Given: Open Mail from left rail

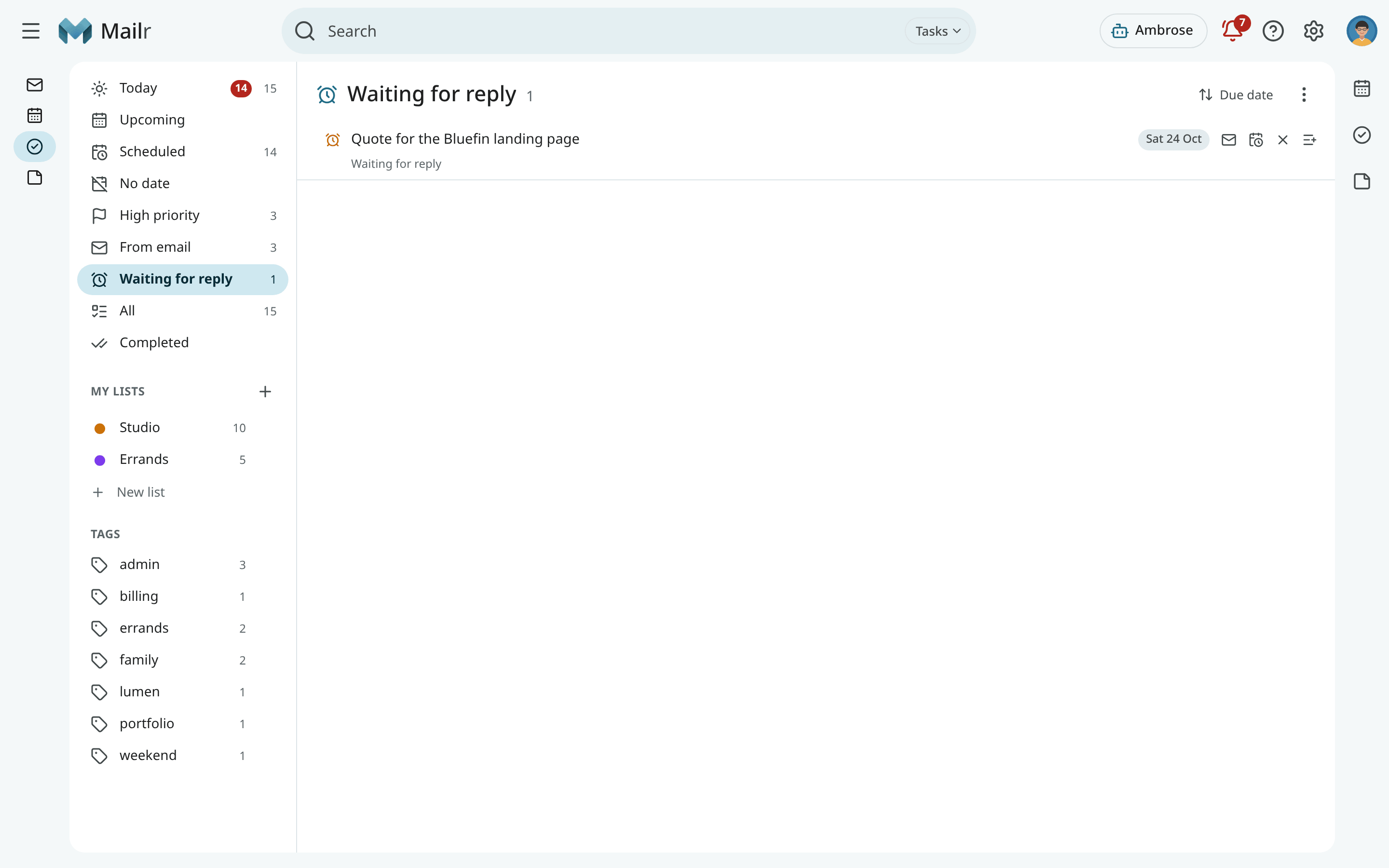Looking at the screenshot, I should click(34, 85).
